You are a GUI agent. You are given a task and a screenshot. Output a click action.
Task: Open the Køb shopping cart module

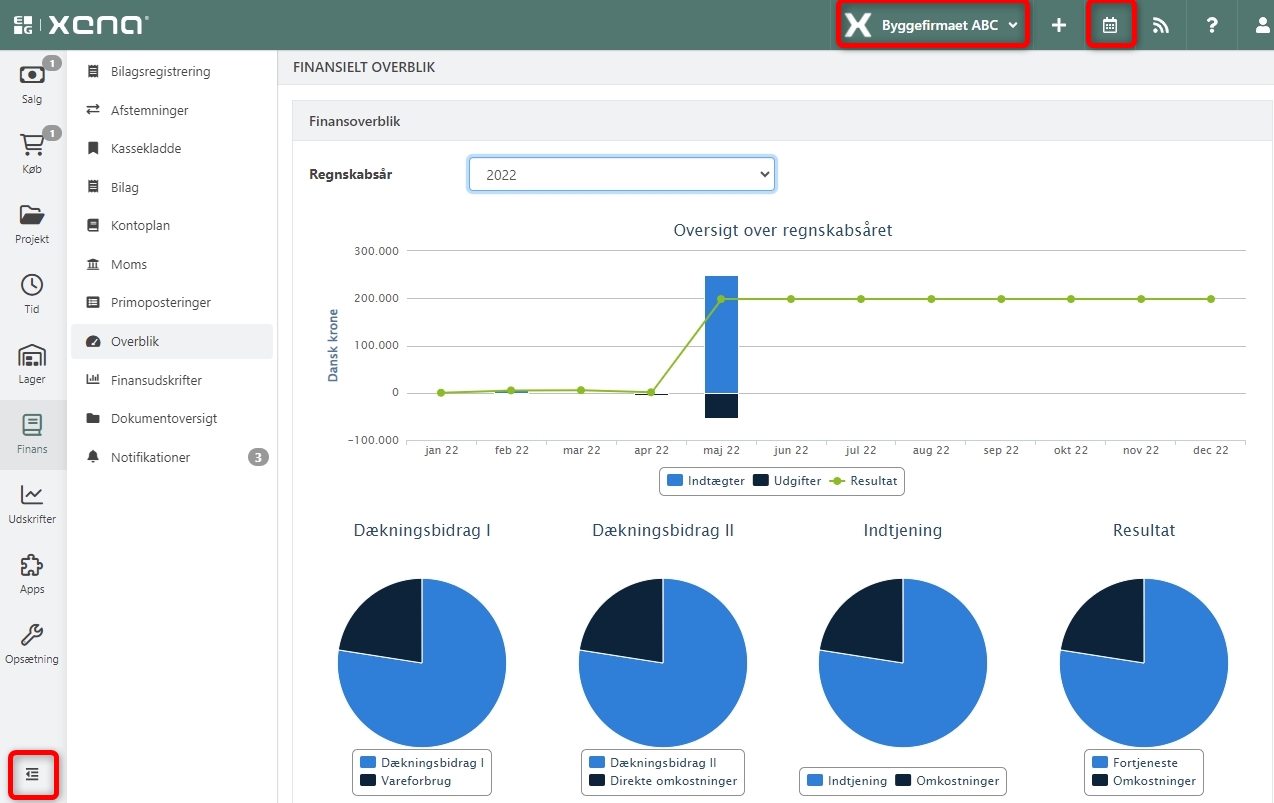pos(32,154)
